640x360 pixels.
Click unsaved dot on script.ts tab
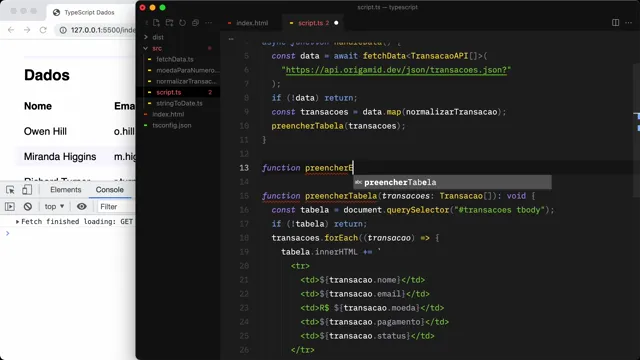click(336, 23)
